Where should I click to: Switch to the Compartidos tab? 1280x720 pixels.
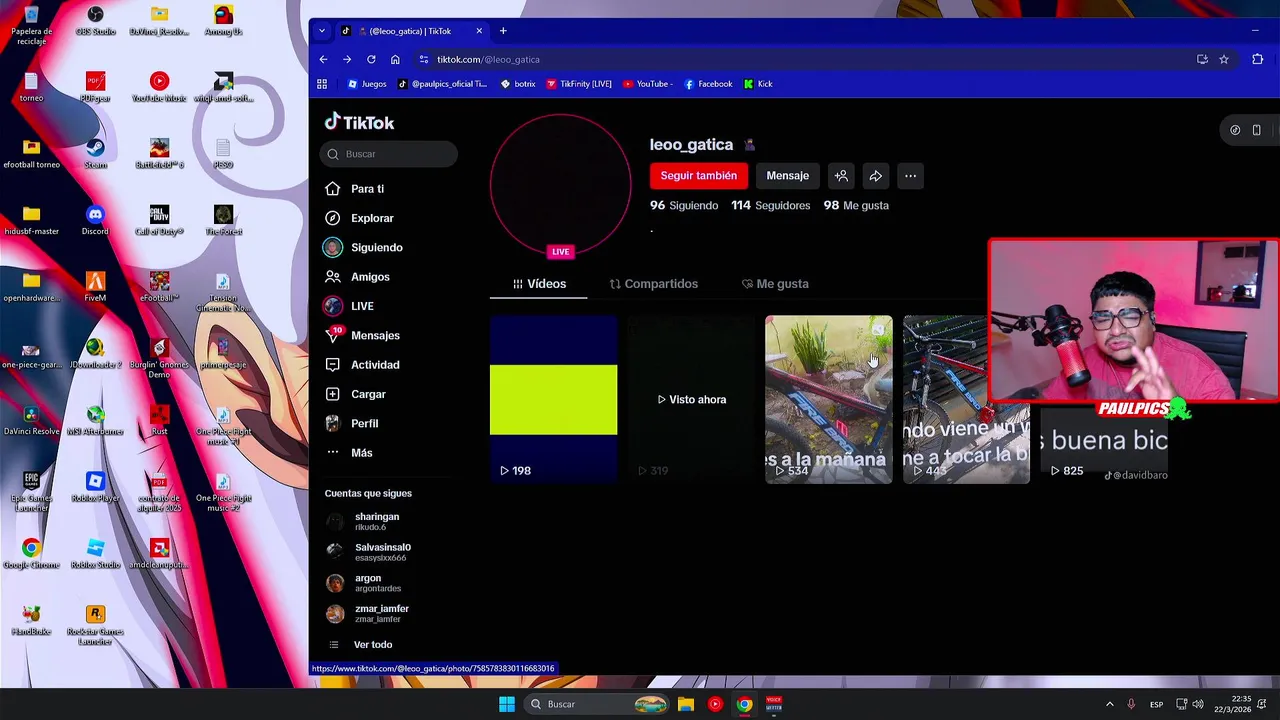(654, 284)
